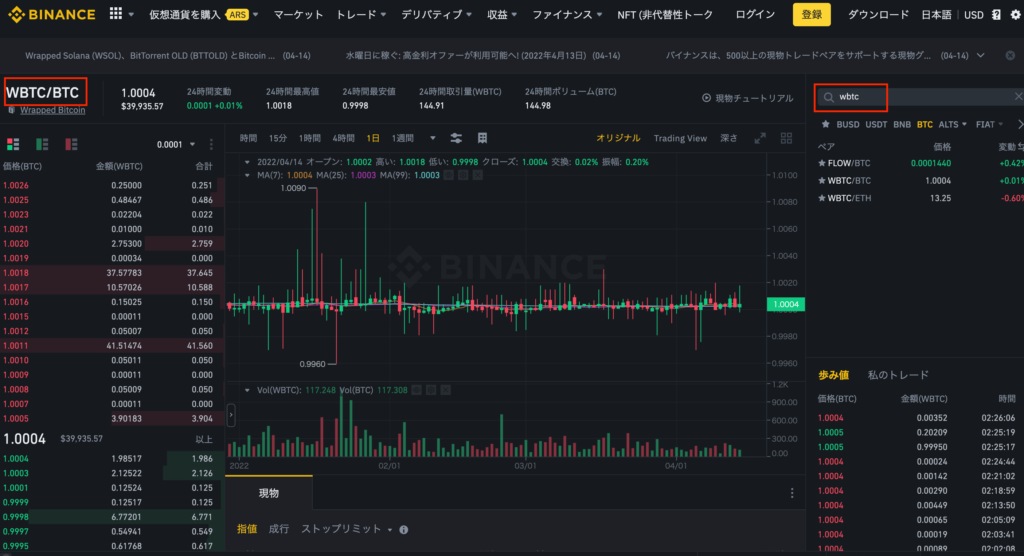Close the announcement bar
Screen dimensions: 1024x556
[x=1010, y=56]
